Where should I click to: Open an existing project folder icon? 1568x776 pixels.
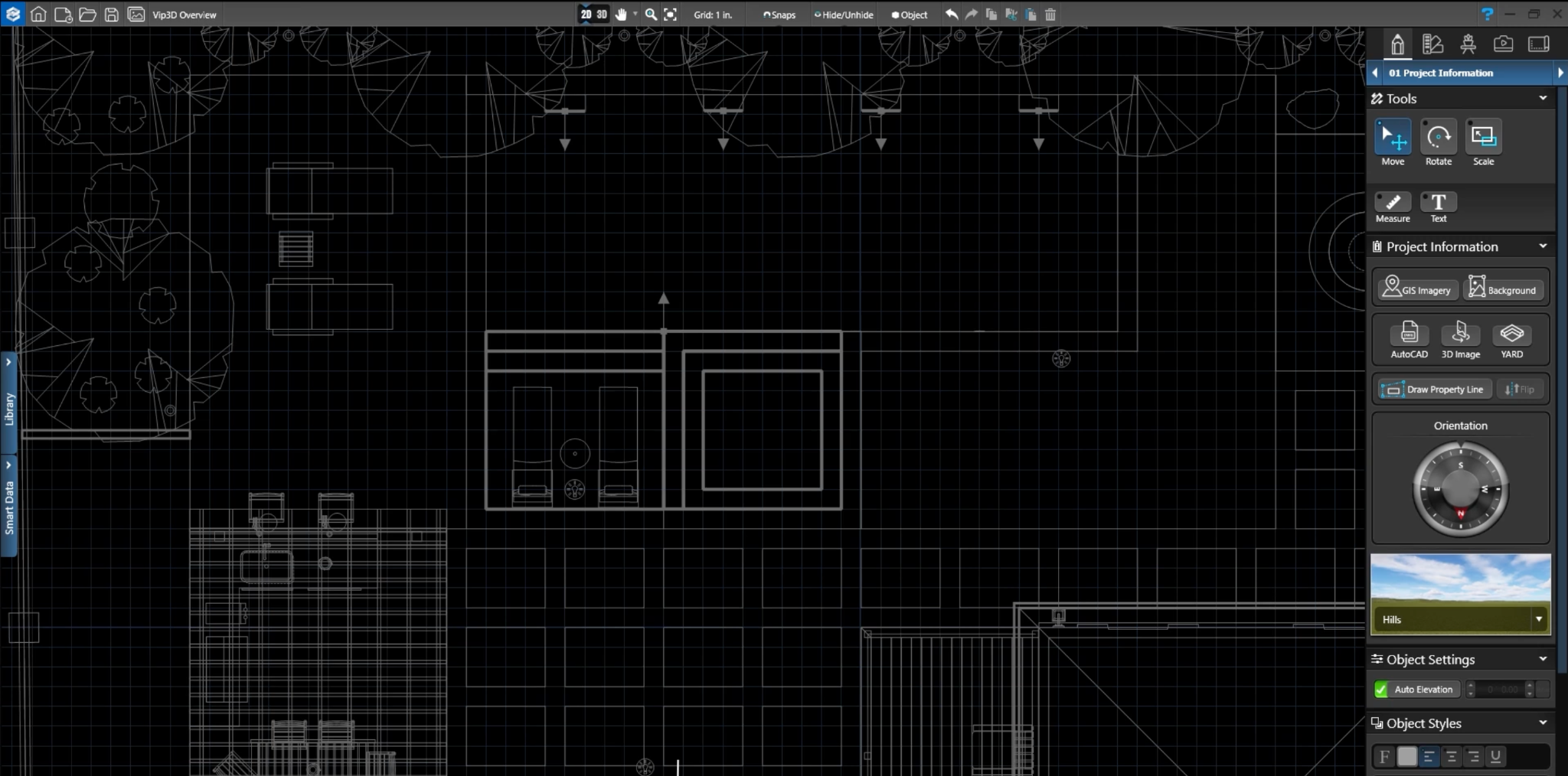[87, 14]
